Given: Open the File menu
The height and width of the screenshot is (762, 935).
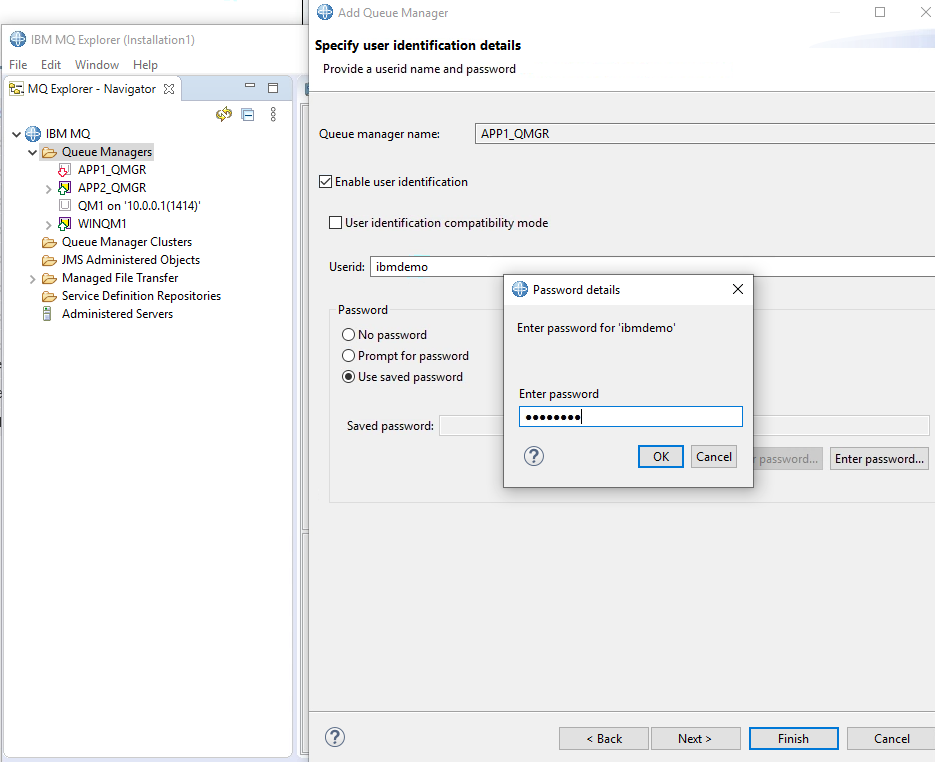Looking at the screenshot, I should tap(18, 64).
